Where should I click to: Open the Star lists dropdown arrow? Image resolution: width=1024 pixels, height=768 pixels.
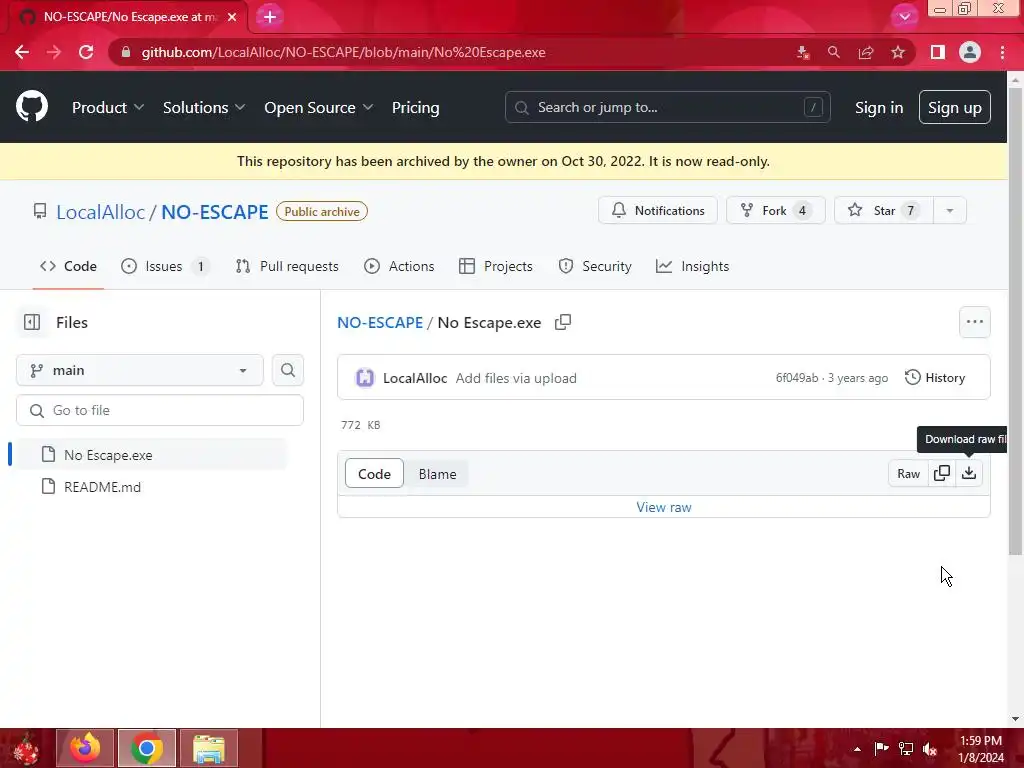click(950, 210)
